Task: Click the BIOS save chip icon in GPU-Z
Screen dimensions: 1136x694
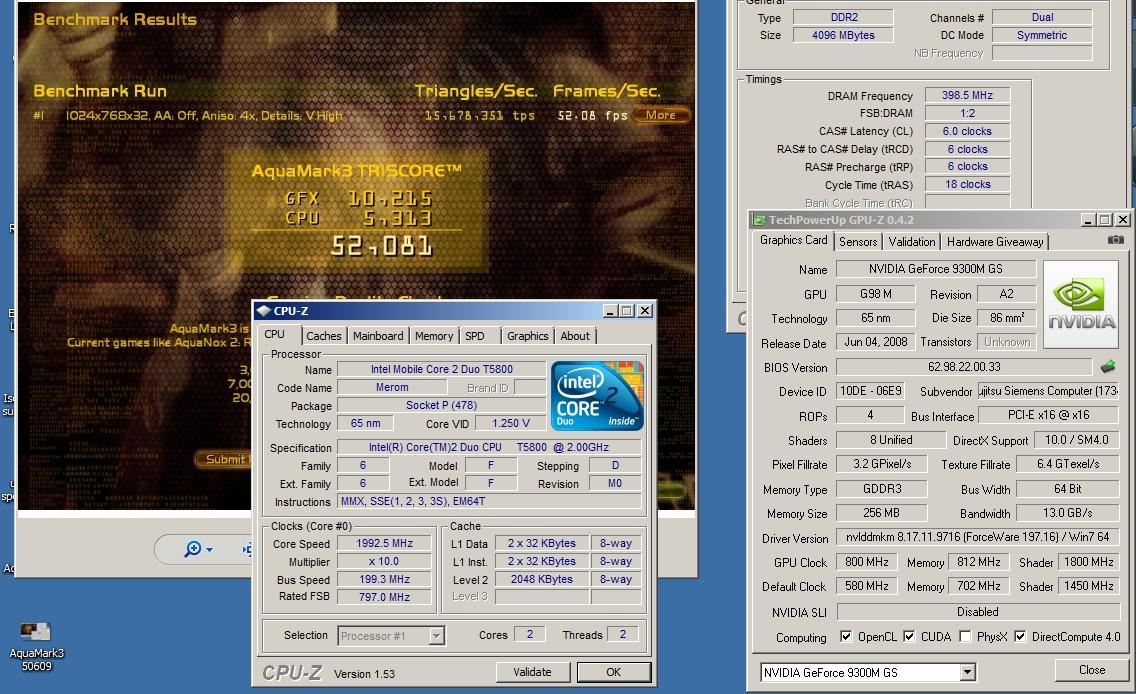Action: point(1108,367)
